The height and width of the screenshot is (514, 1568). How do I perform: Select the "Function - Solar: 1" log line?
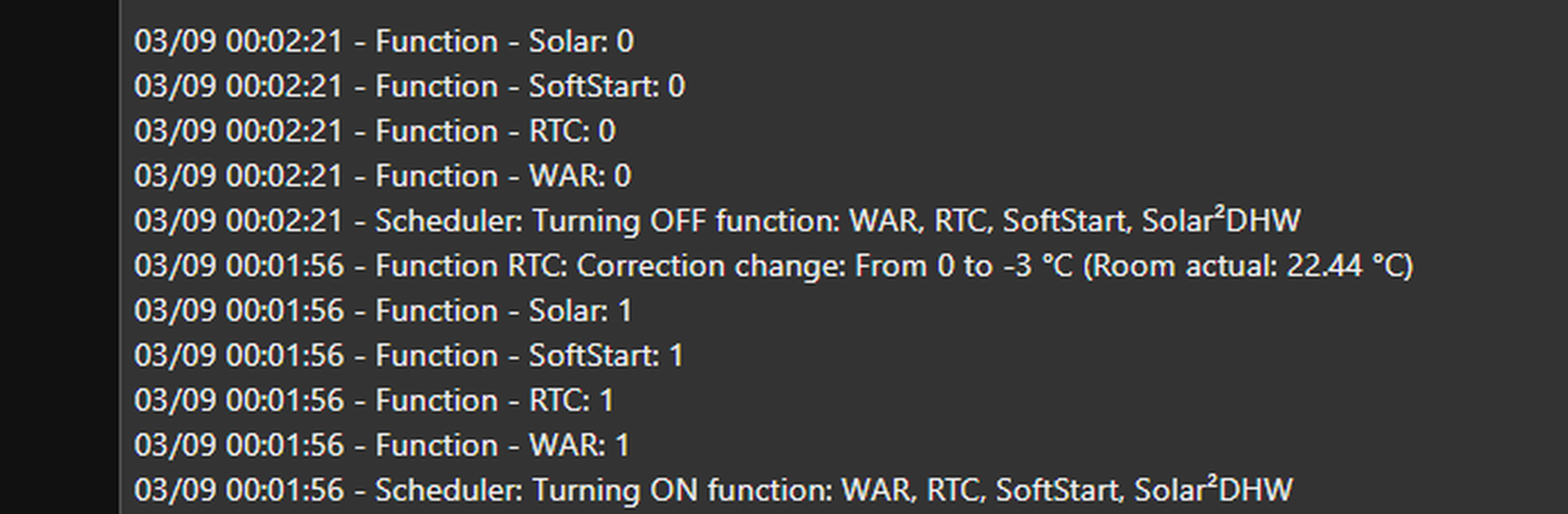[383, 311]
